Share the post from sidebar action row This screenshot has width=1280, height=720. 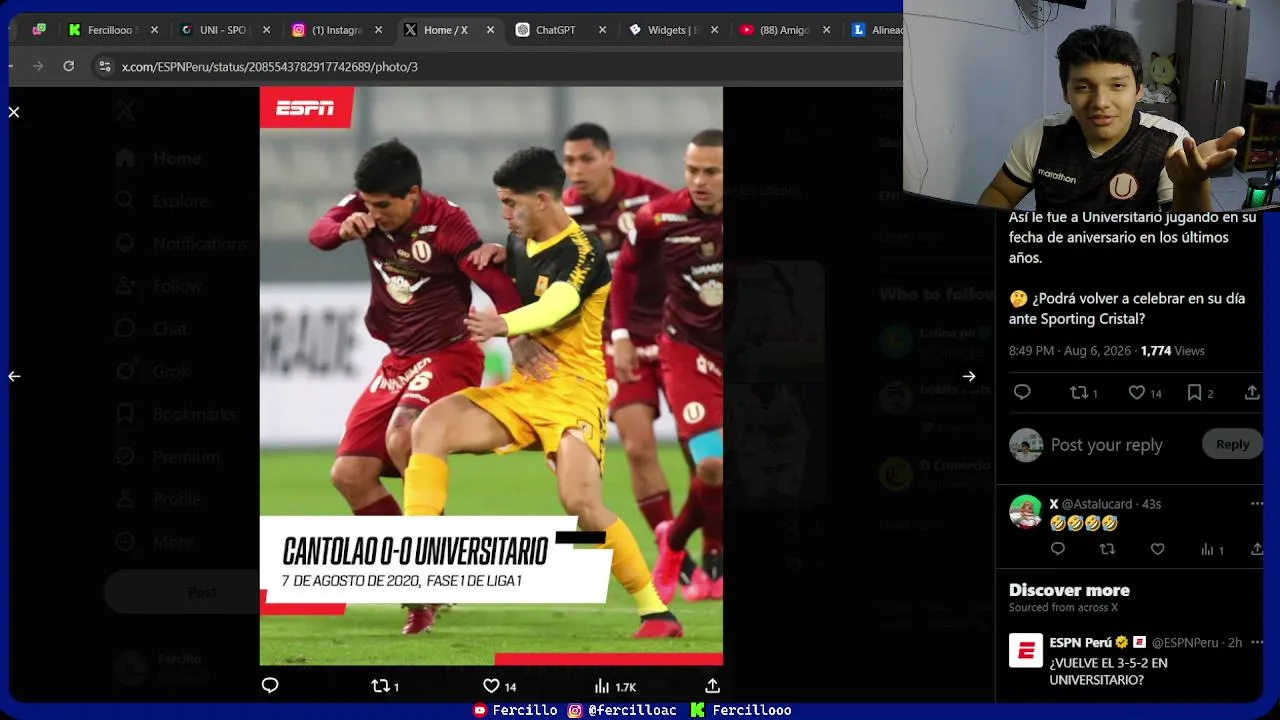(1252, 393)
